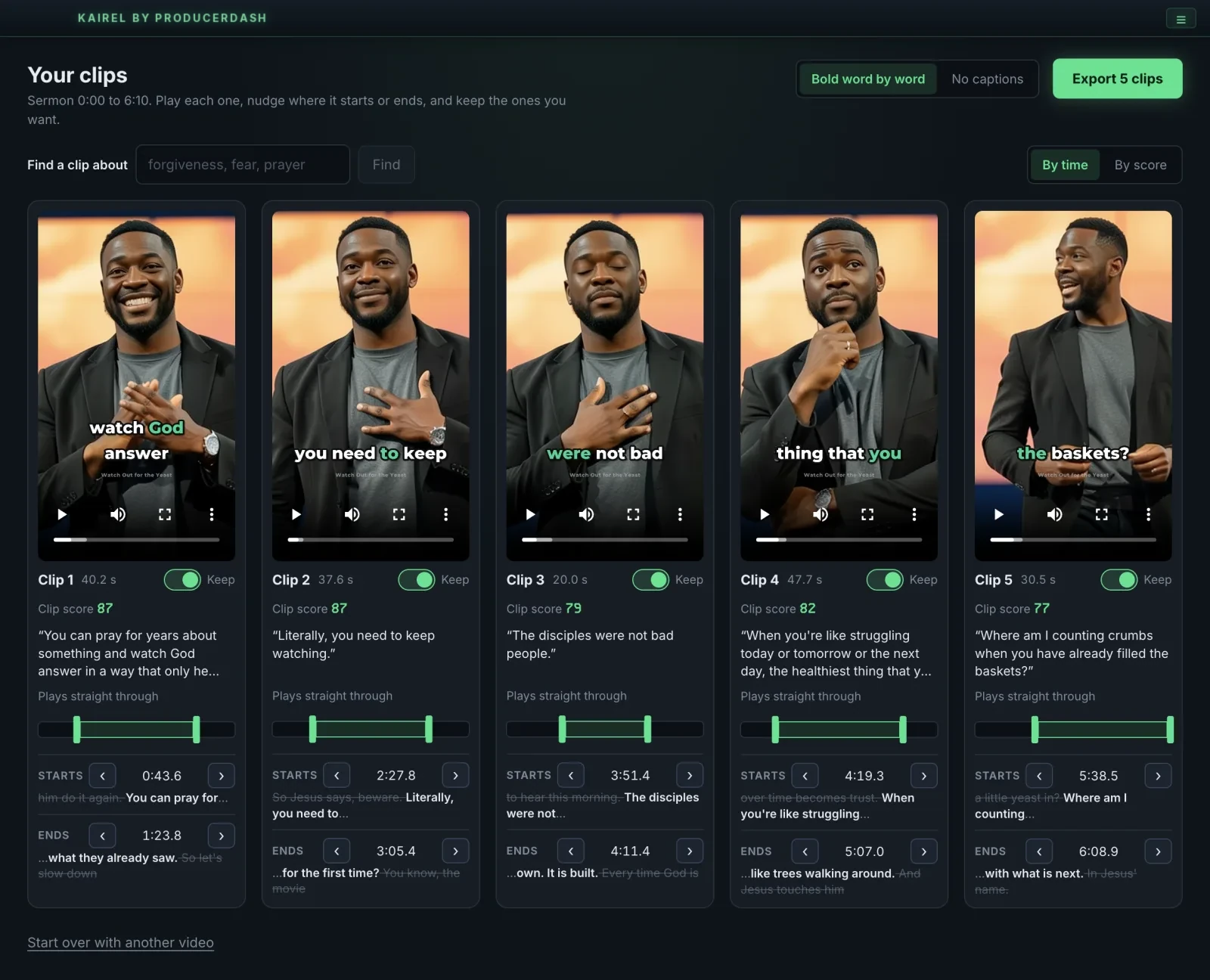Sort clips By time
This screenshot has width=1210, height=980.
[x=1065, y=165]
